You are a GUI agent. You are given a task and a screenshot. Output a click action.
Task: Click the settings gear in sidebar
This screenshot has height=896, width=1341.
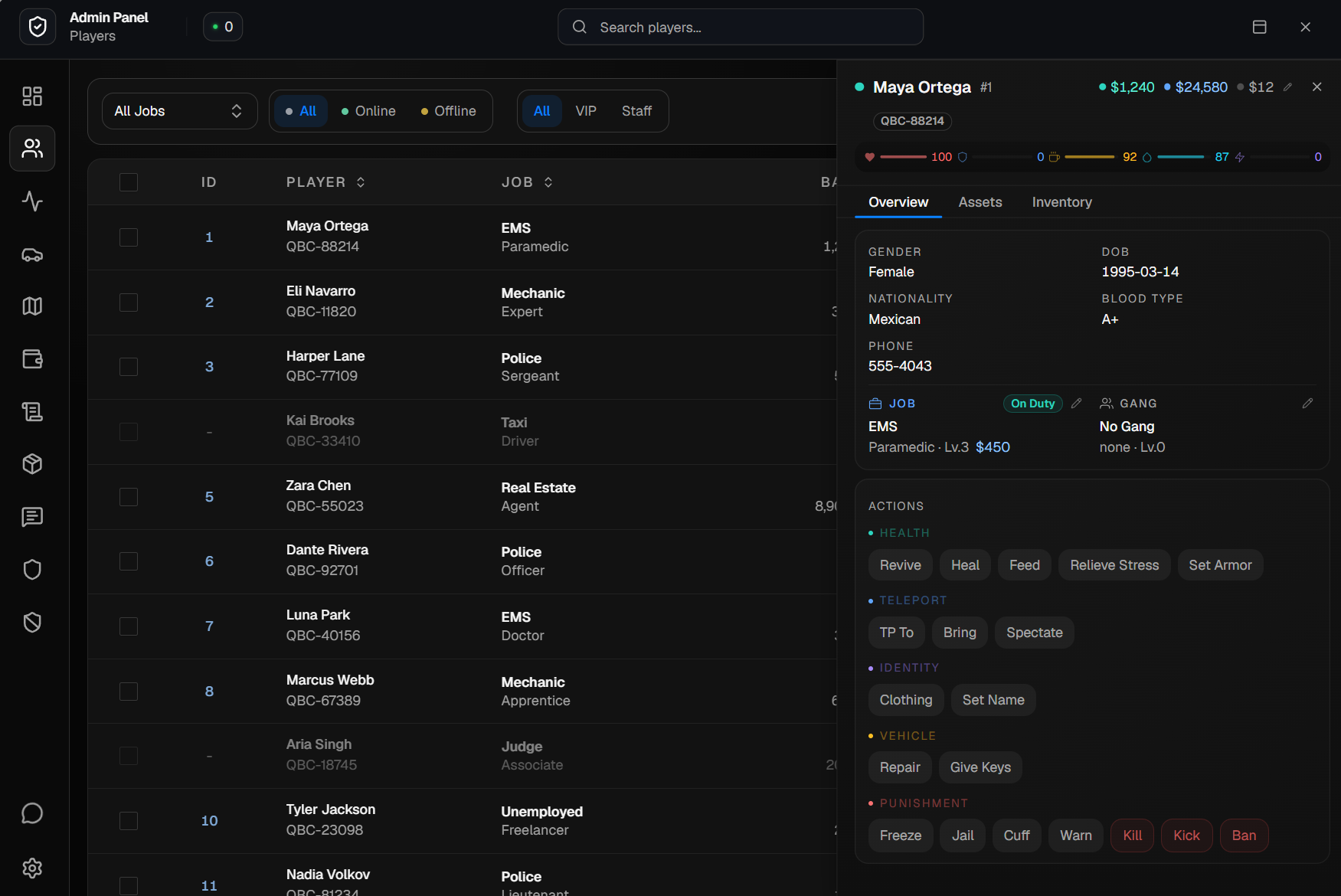pos(32,868)
